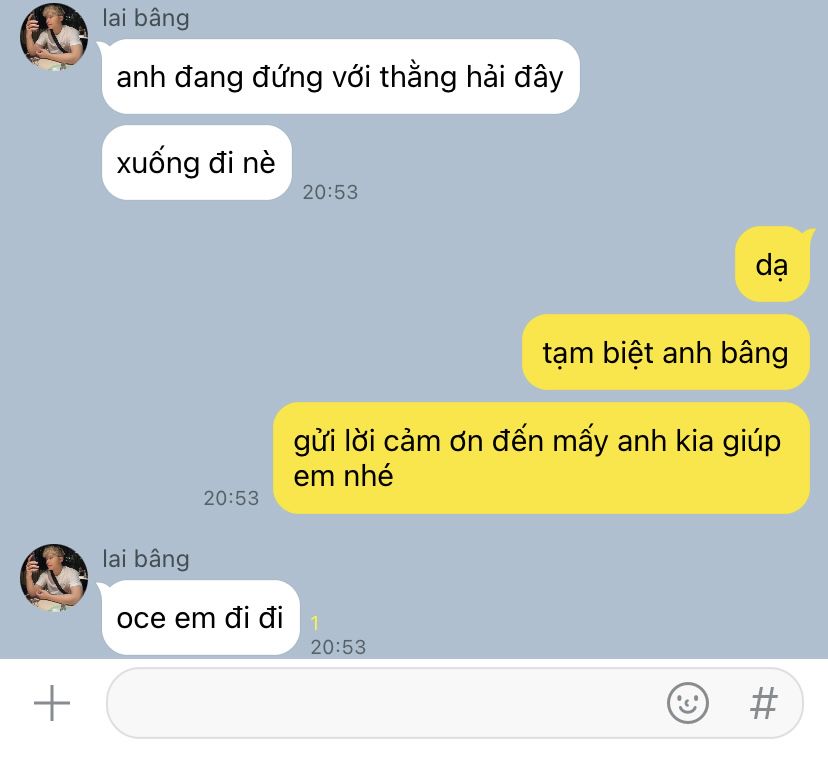Tap the top "lai bâng" sender name

146,18
